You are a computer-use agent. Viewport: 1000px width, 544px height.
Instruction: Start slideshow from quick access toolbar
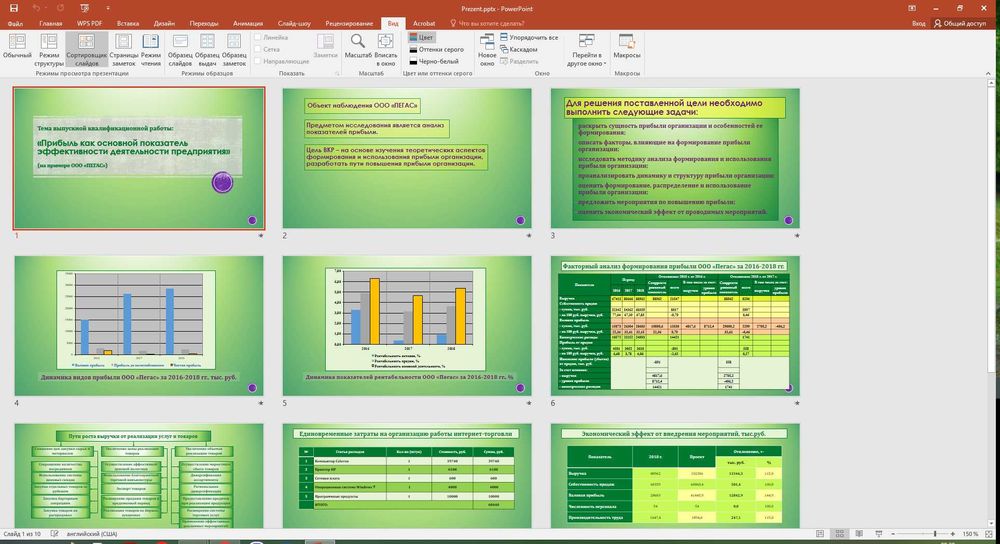click(85, 8)
